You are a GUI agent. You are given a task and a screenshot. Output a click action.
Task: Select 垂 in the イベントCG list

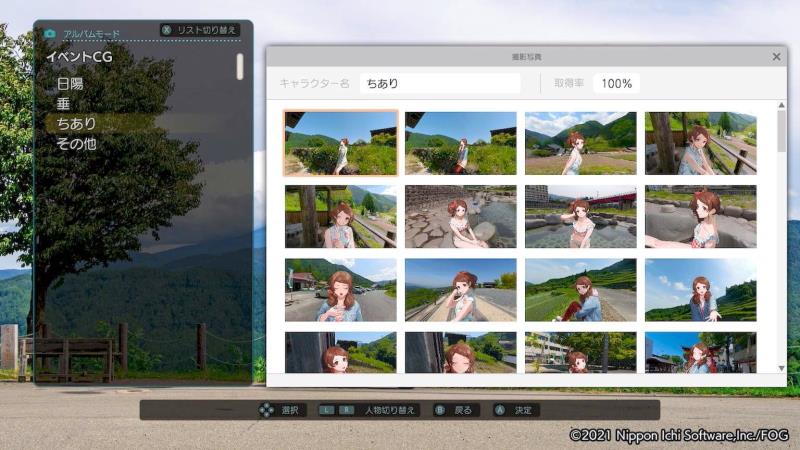tap(63, 104)
